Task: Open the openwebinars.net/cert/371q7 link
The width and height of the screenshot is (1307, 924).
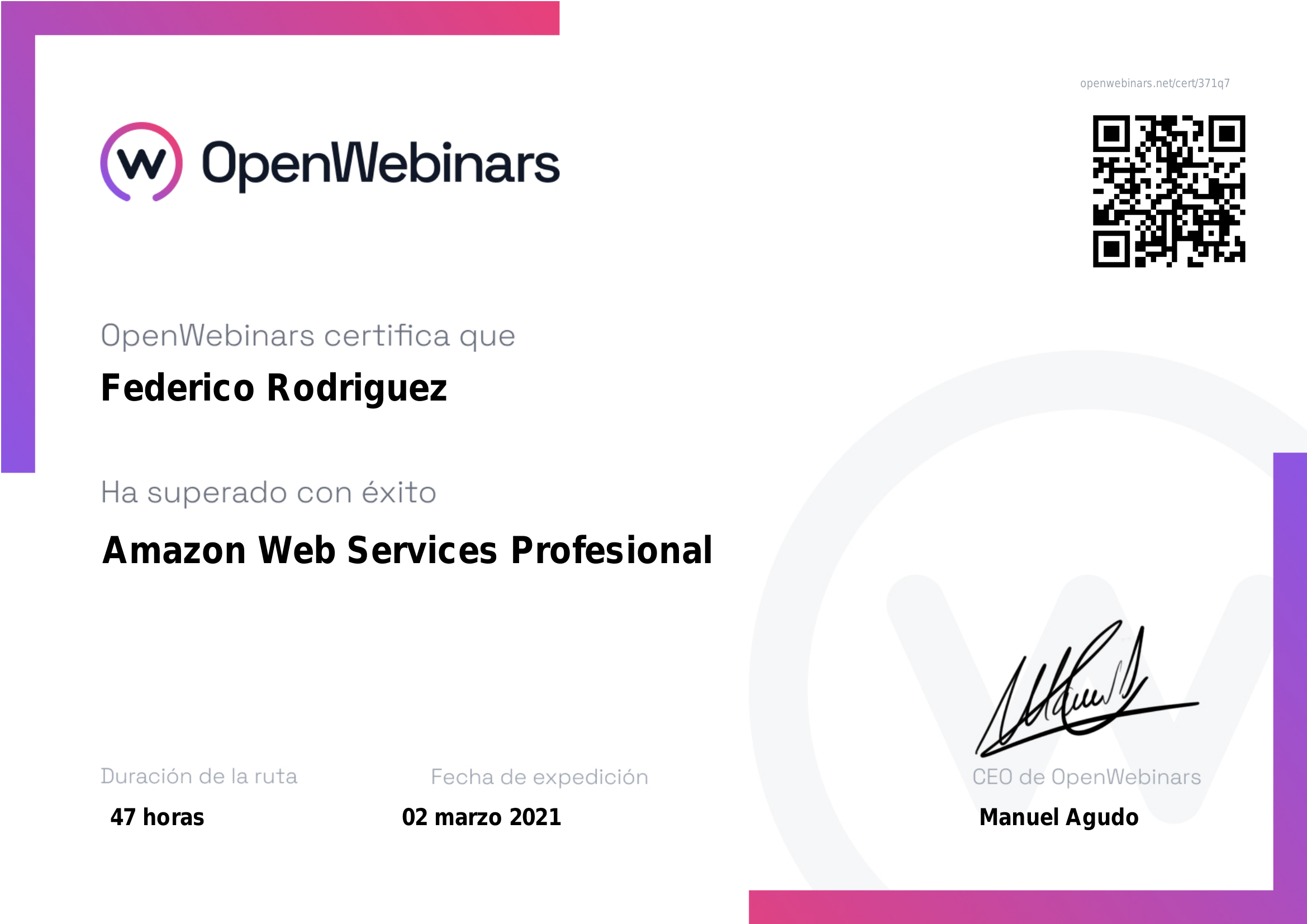Action: click(x=1154, y=84)
